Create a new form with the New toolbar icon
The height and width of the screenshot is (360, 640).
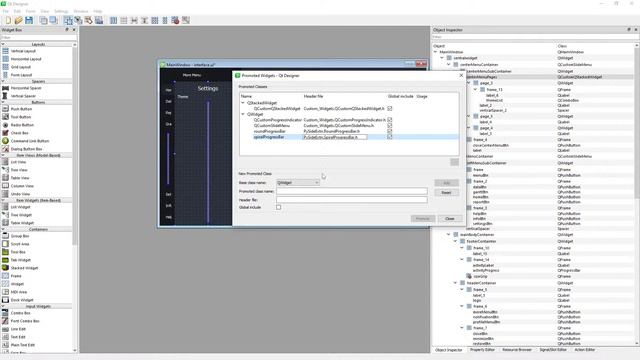point(8,20)
